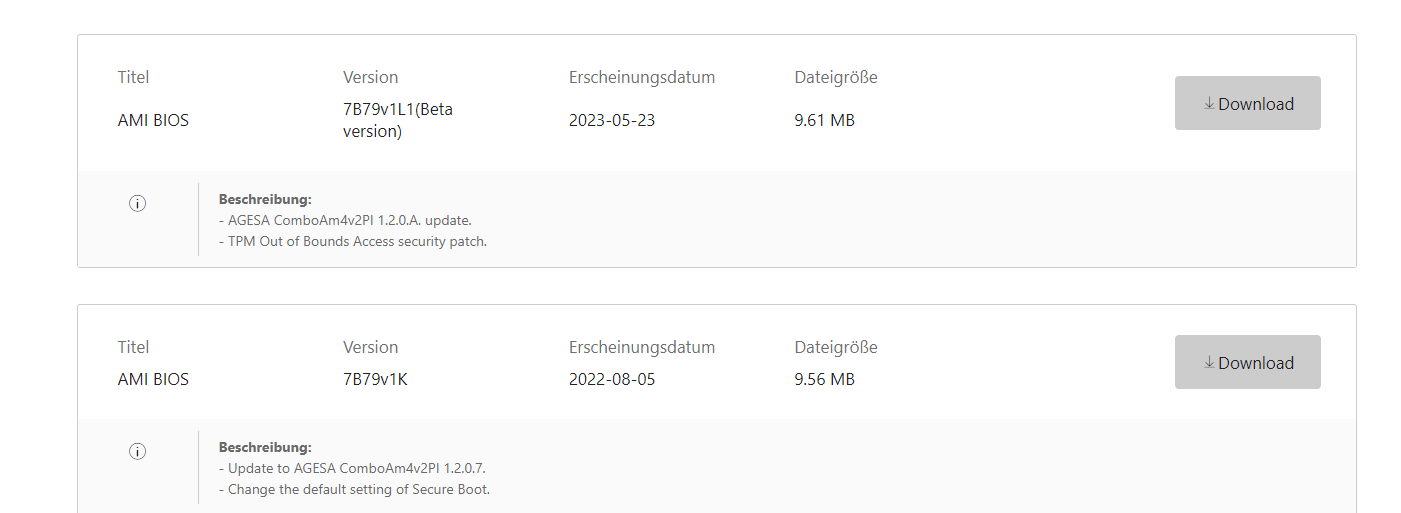Click the Update to AGESA ComboAm4v2PI 1.2.0.7 line

pyautogui.click(x=352, y=468)
